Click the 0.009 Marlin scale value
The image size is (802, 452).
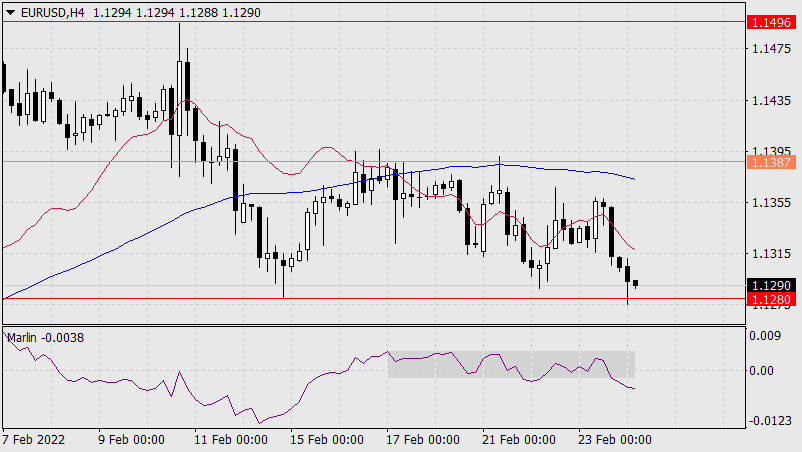[x=765, y=335]
